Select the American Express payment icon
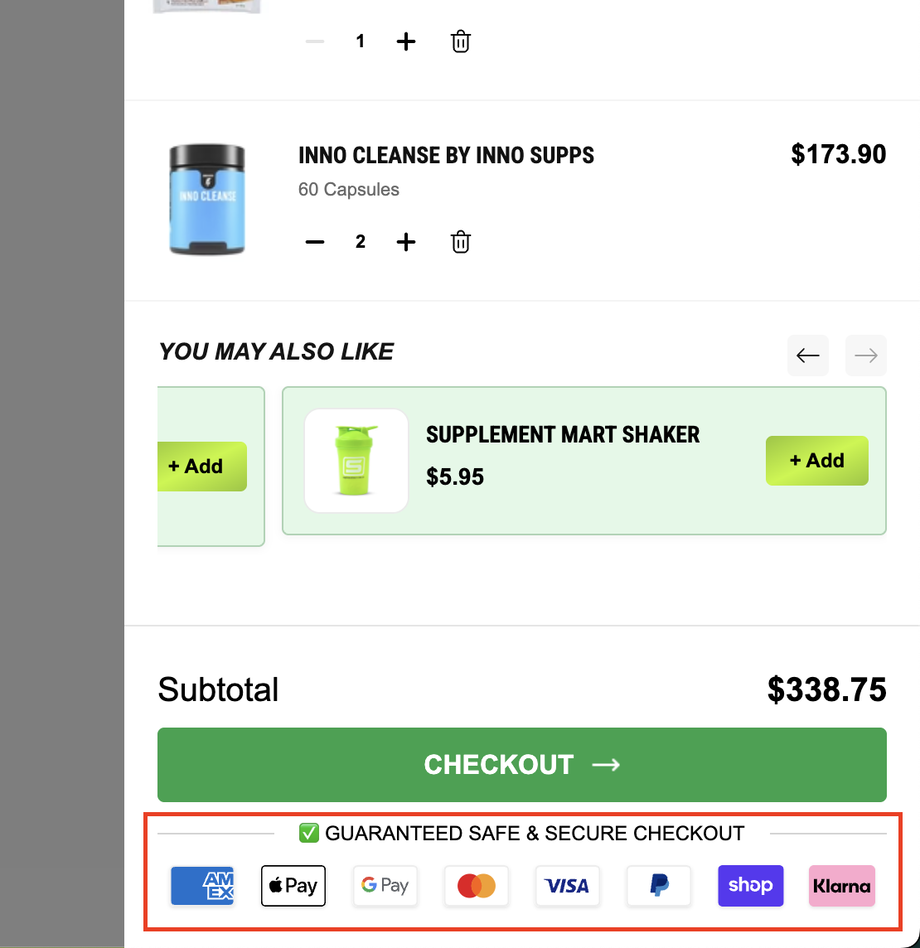Image resolution: width=920 pixels, height=948 pixels. point(202,886)
